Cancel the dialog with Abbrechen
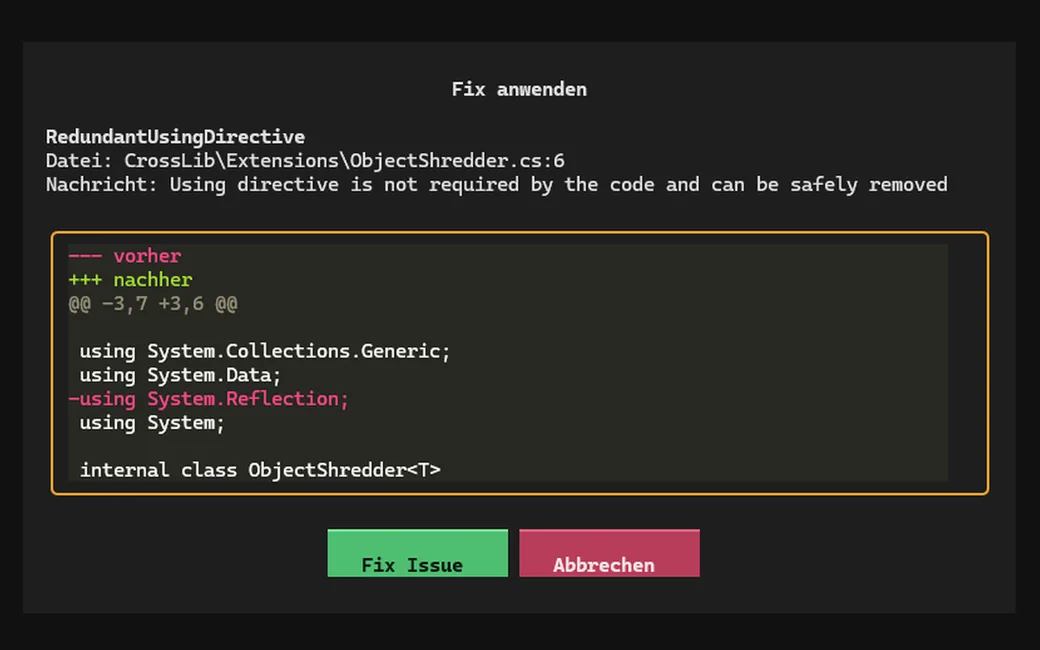The image size is (1040, 650). [x=610, y=553]
